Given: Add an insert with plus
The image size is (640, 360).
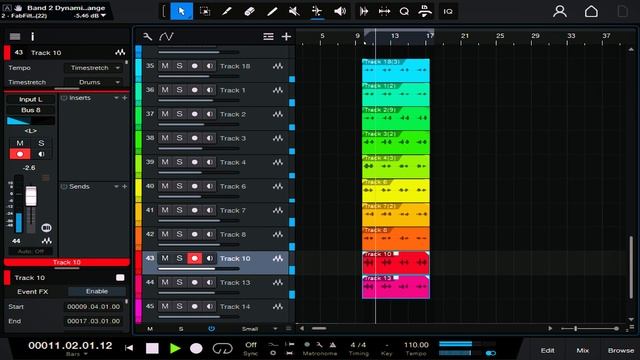Looking at the screenshot, I should pos(125,98).
